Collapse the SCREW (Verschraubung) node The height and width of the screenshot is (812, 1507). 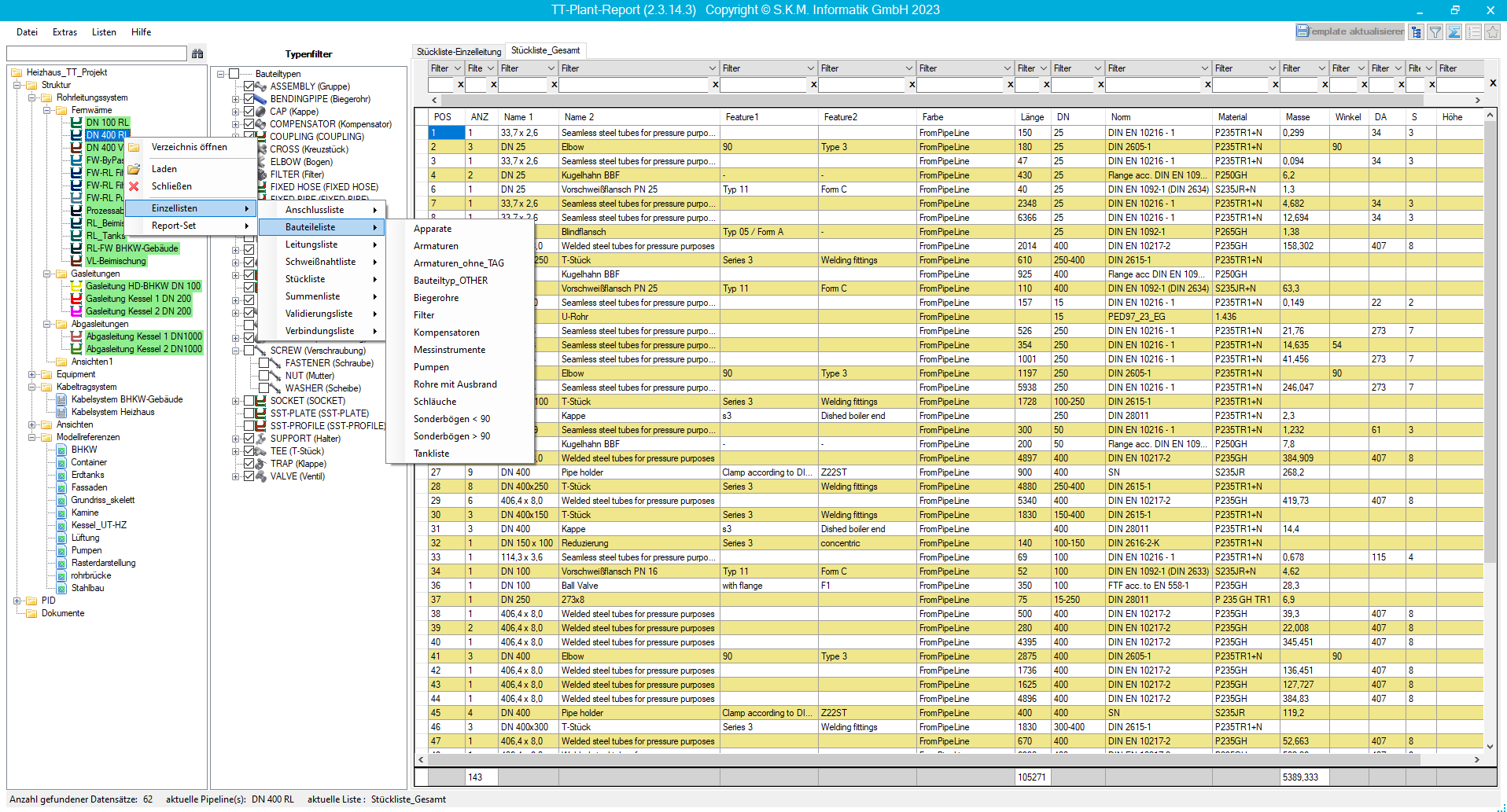tap(235, 351)
